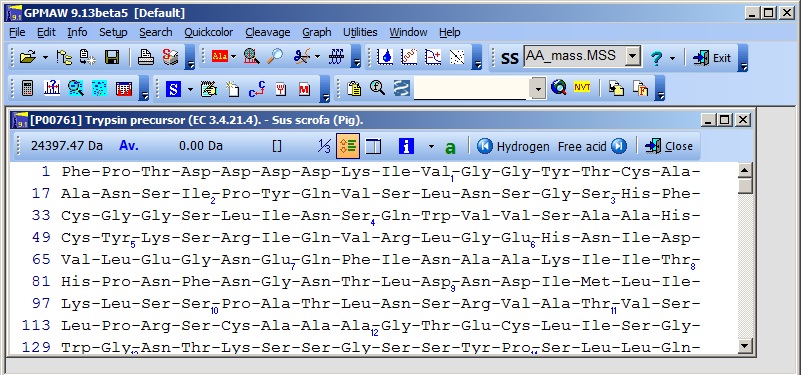Click the blue coil helix icon

click(336, 56)
